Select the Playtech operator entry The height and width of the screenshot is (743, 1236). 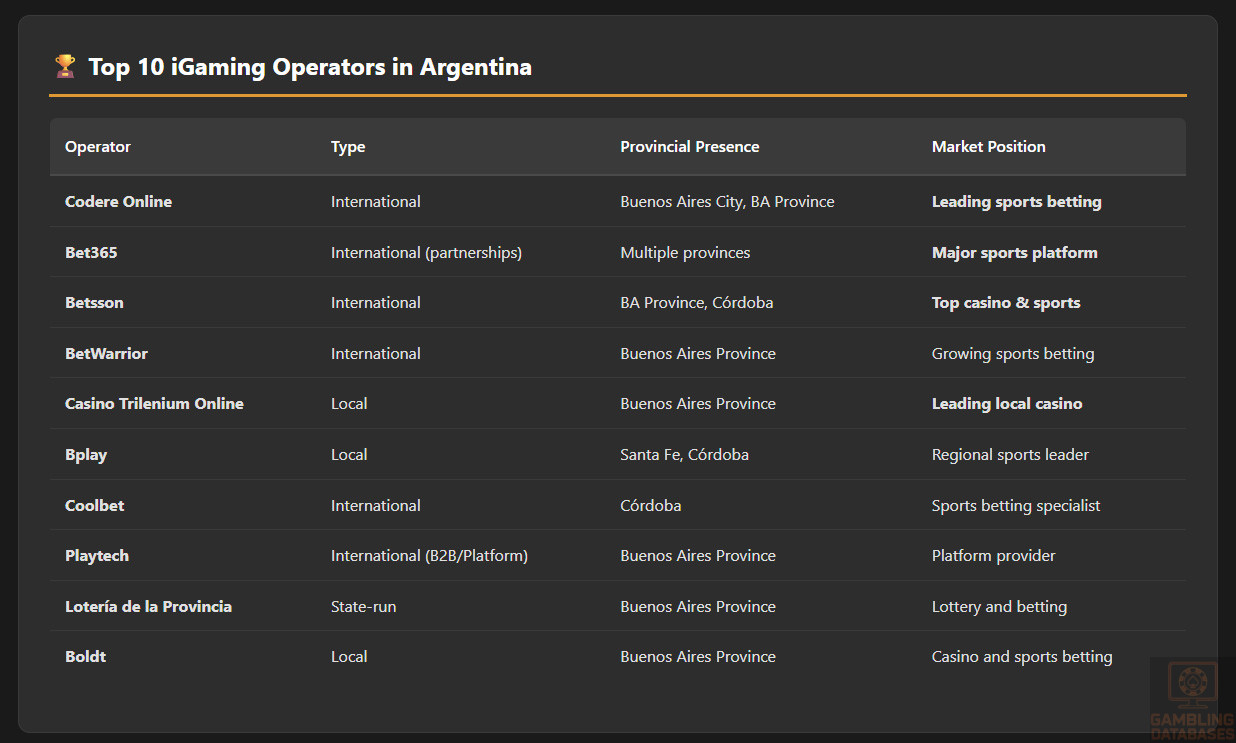tap(97, 556)
